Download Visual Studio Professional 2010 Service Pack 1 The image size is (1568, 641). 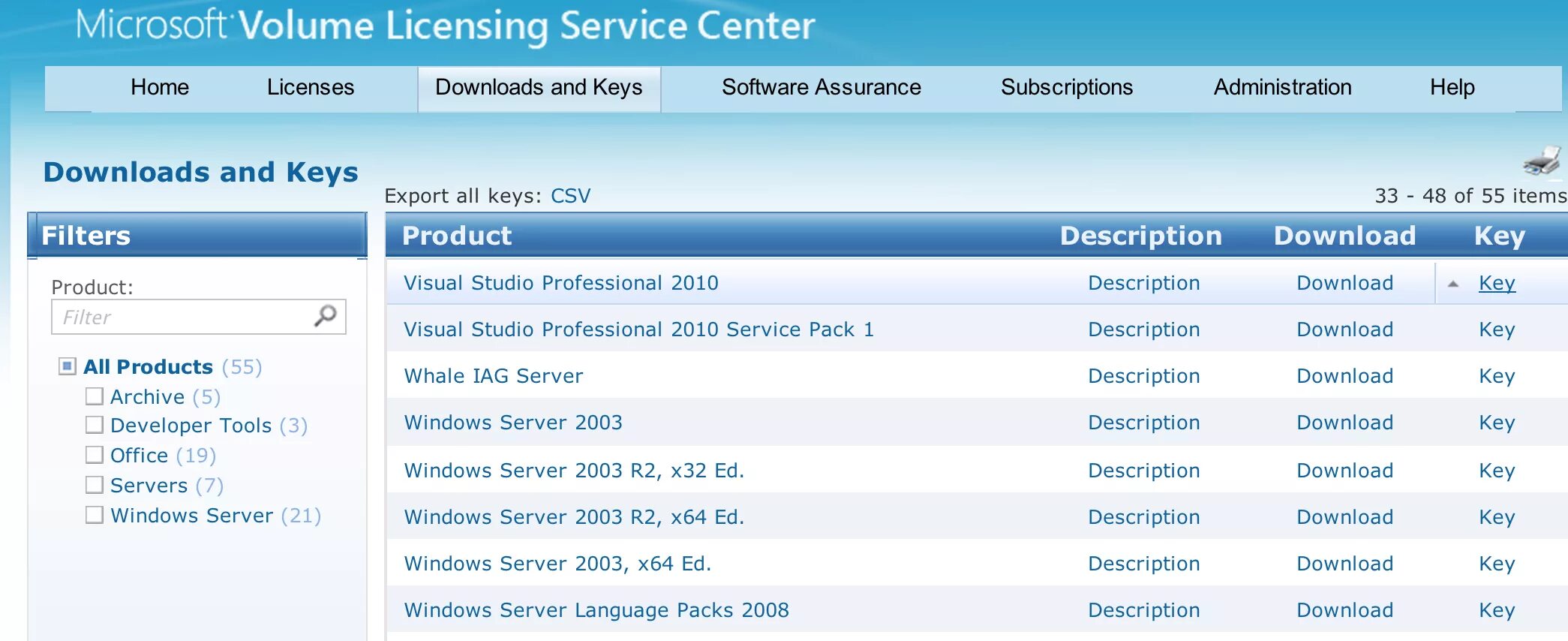point(1345,330)
